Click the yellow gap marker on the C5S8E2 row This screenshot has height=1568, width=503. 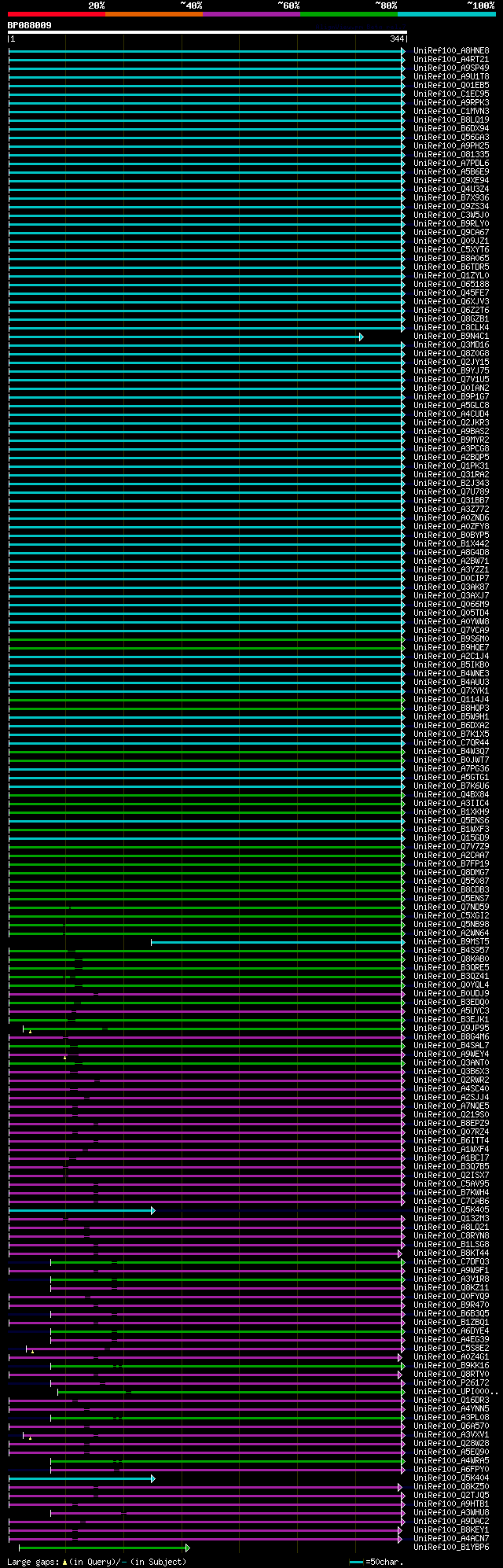pyautogui.click(x=32, y=1351)
